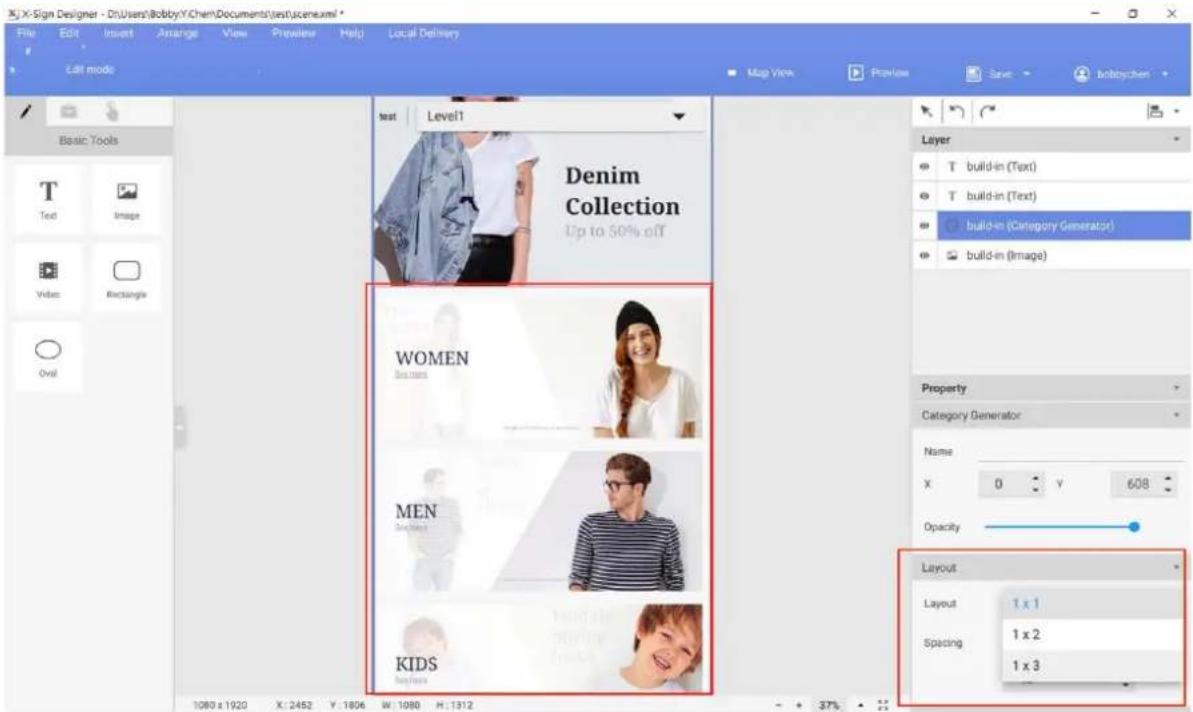Adjust the X value stepper arrows
Viewport: 1193px width, 712px height.
[x=1036, y=484]
